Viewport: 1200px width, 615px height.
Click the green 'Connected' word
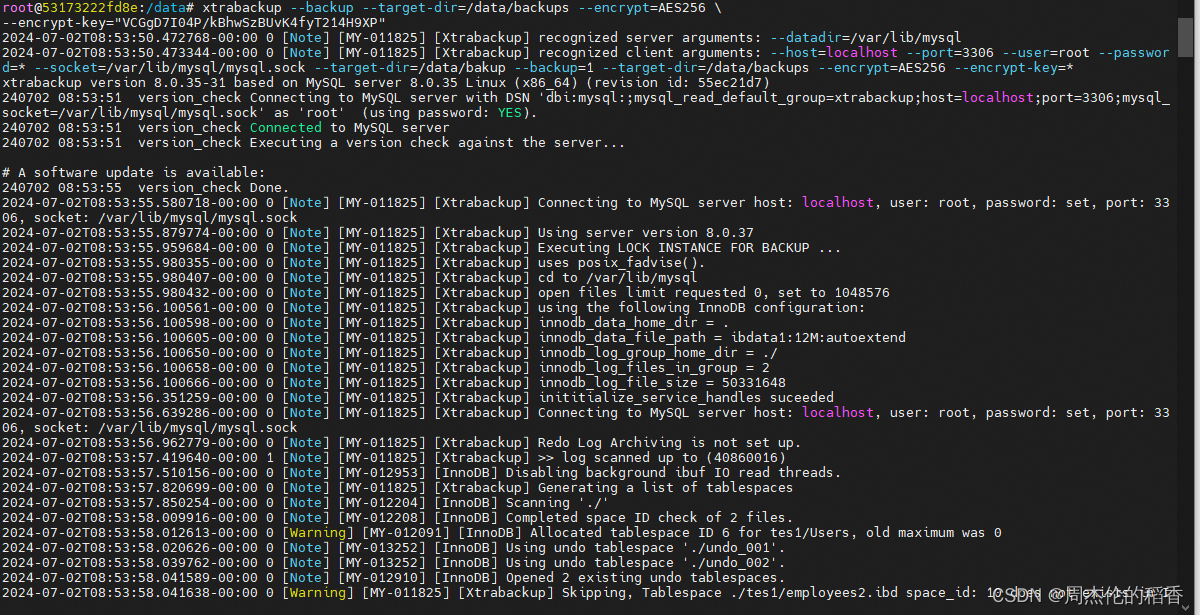coord(286,127)
